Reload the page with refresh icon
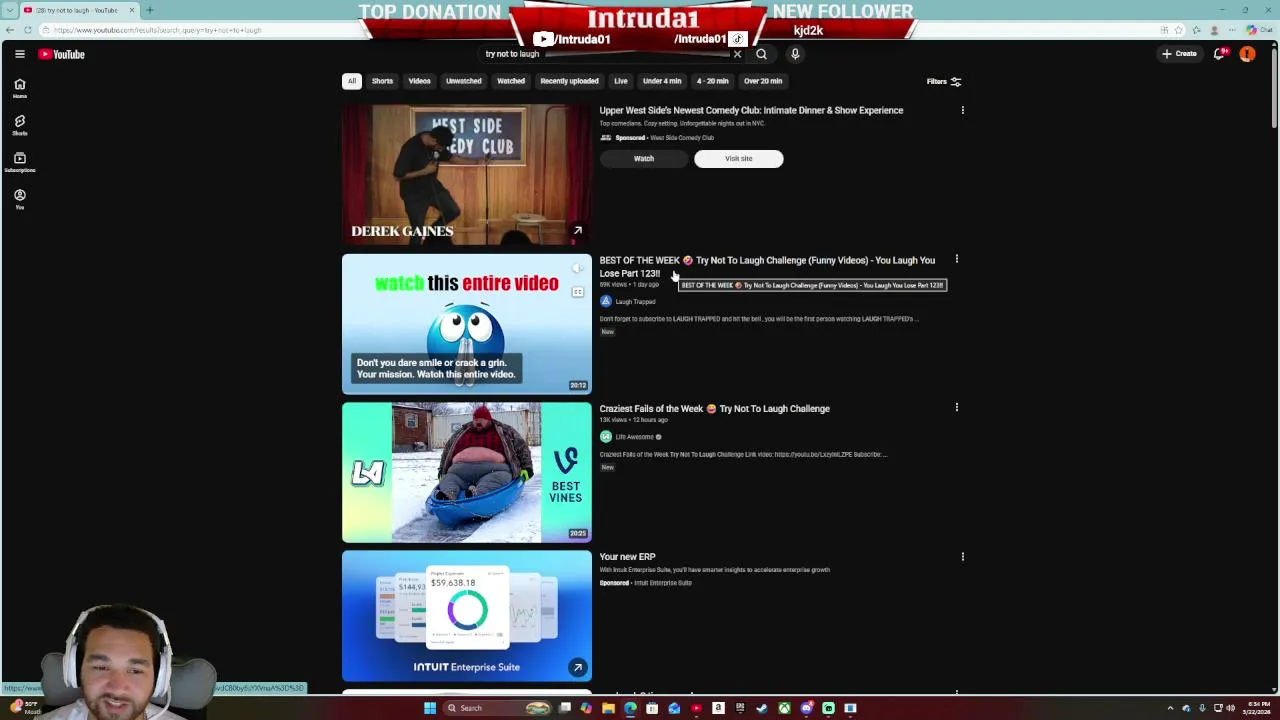Viewport: 1280px width, 720px height. coord(27,30)
